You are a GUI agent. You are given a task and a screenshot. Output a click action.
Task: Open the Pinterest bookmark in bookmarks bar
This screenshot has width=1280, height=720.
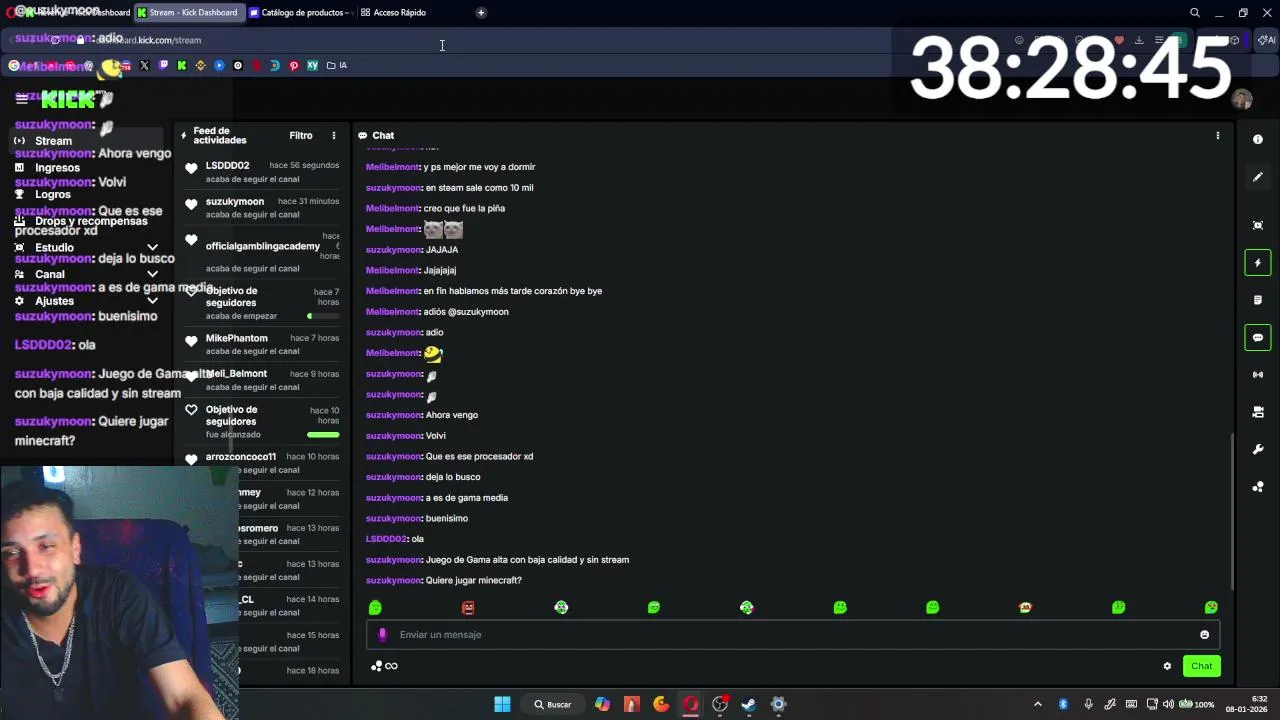[294, 65]
